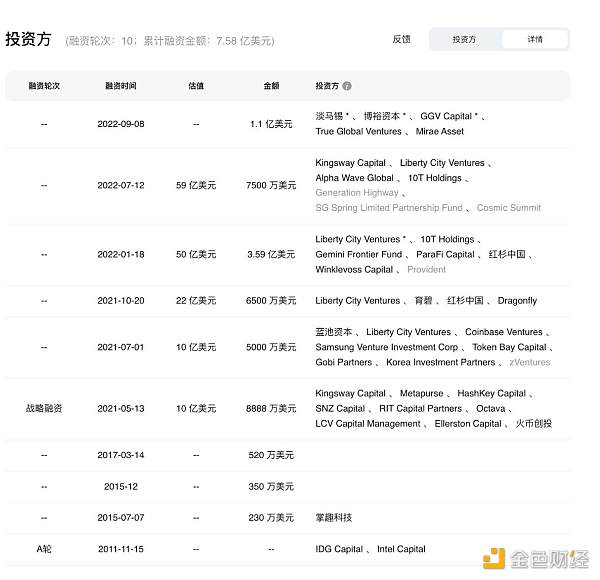
Task: Open investor Octava
Action: 491,409
